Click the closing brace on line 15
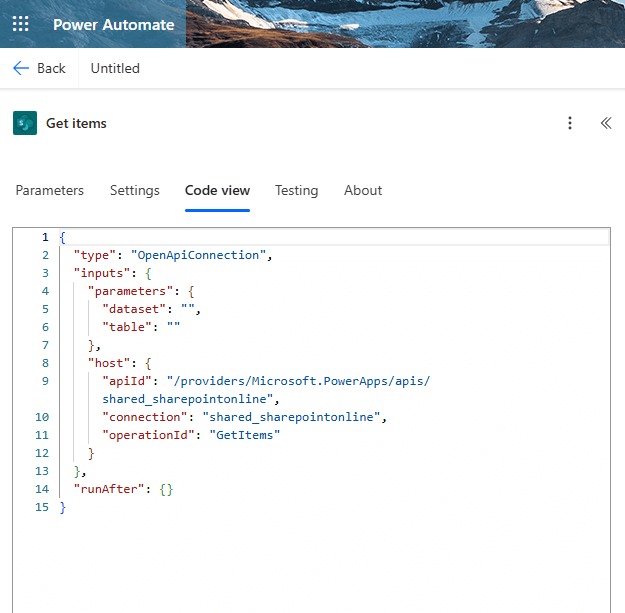Screen dimensions: 625x613 pyautogui.click(x=63, y=507)
